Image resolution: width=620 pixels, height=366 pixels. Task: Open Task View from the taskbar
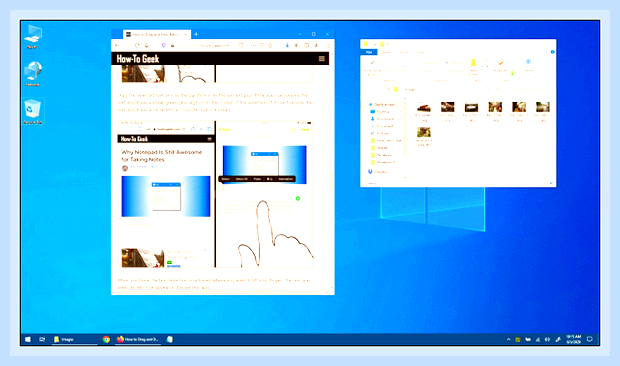pos(42,339)
